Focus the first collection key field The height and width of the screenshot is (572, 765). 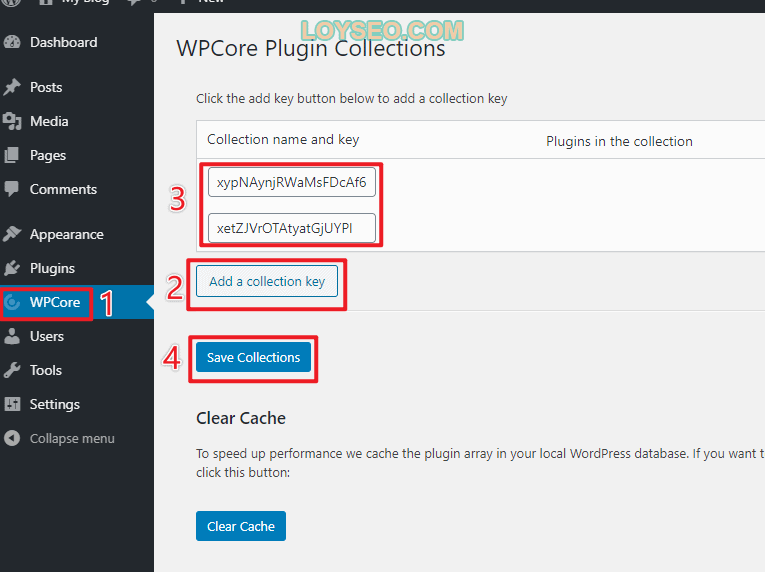pos(292,182)
